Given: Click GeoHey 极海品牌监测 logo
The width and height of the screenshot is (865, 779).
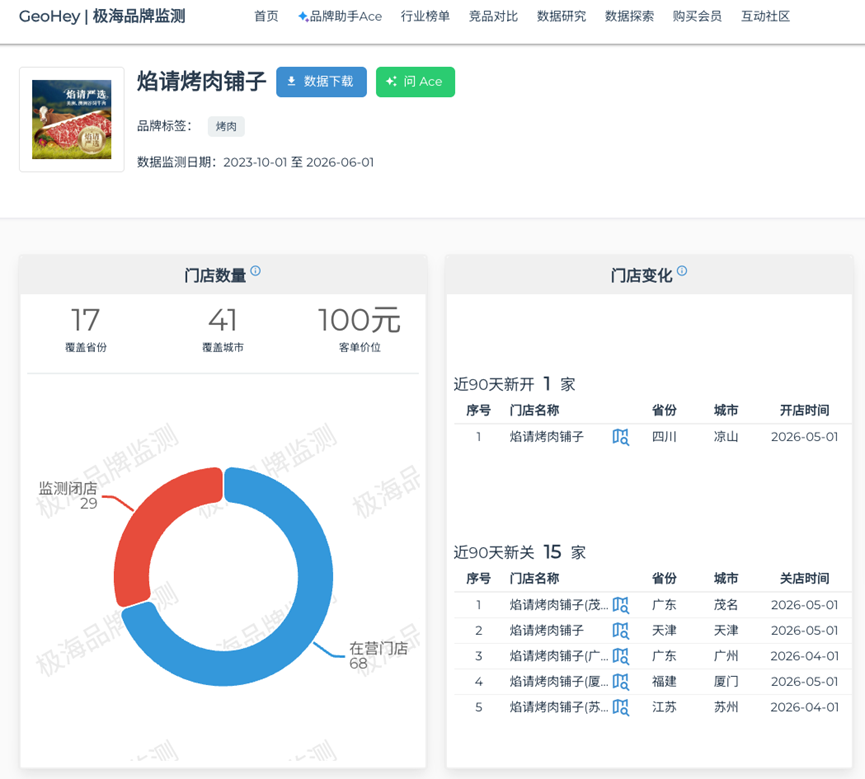Looking at the screenshot, I should point(102,17).
